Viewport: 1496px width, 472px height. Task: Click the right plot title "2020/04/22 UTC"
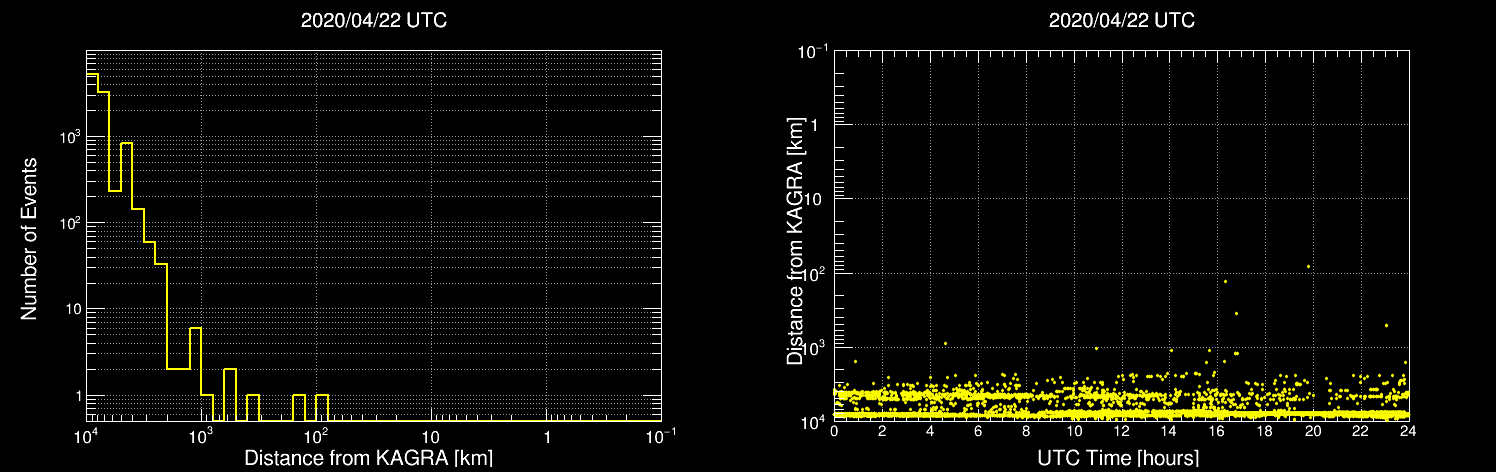pyautogui.click(x=1121, y=21)
